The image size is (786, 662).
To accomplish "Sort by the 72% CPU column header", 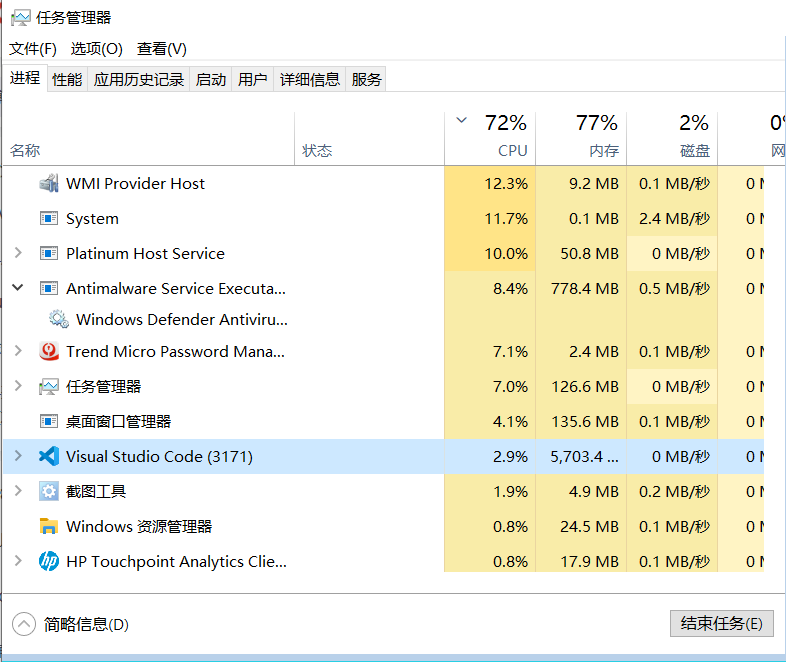I will click(490, 138).
